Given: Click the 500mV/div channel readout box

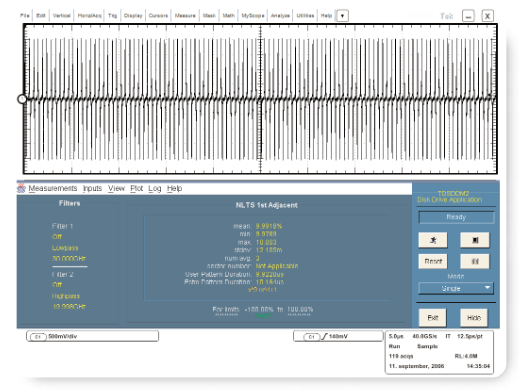Looking at the screenshot, I should coord(92,336).
